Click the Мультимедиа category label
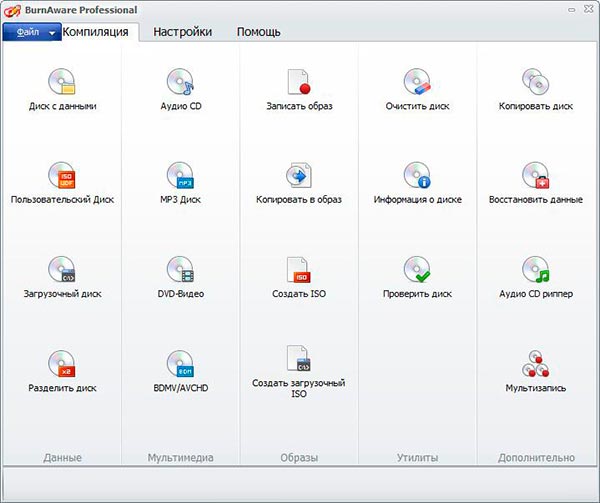 pos(181,457)
